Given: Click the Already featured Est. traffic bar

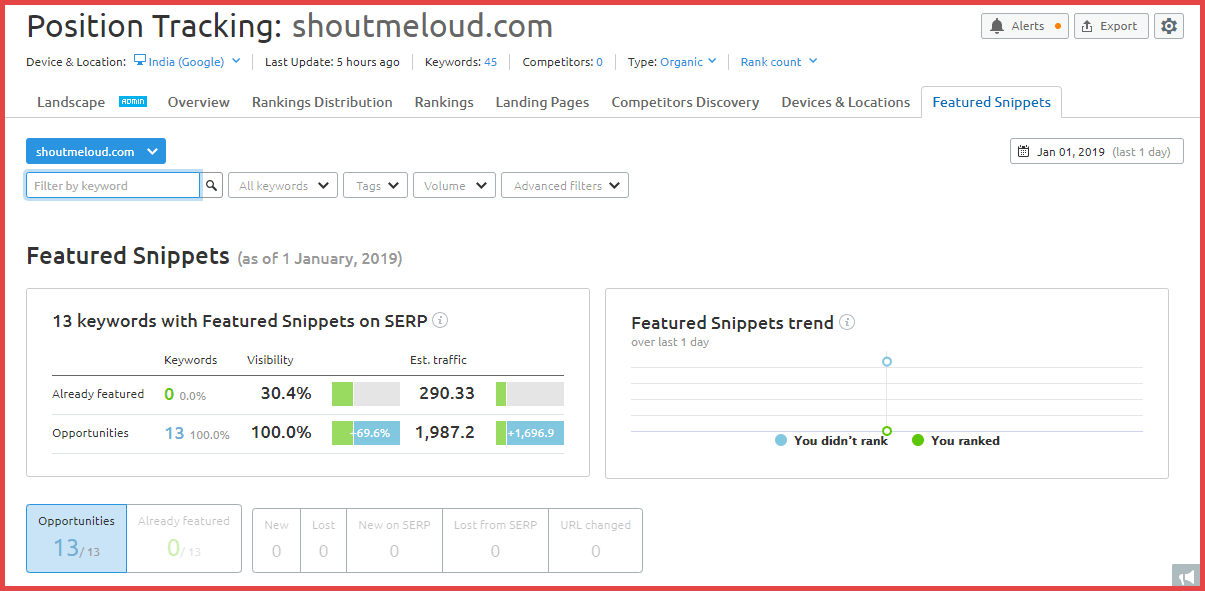Looking at the screenshot, I should (x=530, y=394).
